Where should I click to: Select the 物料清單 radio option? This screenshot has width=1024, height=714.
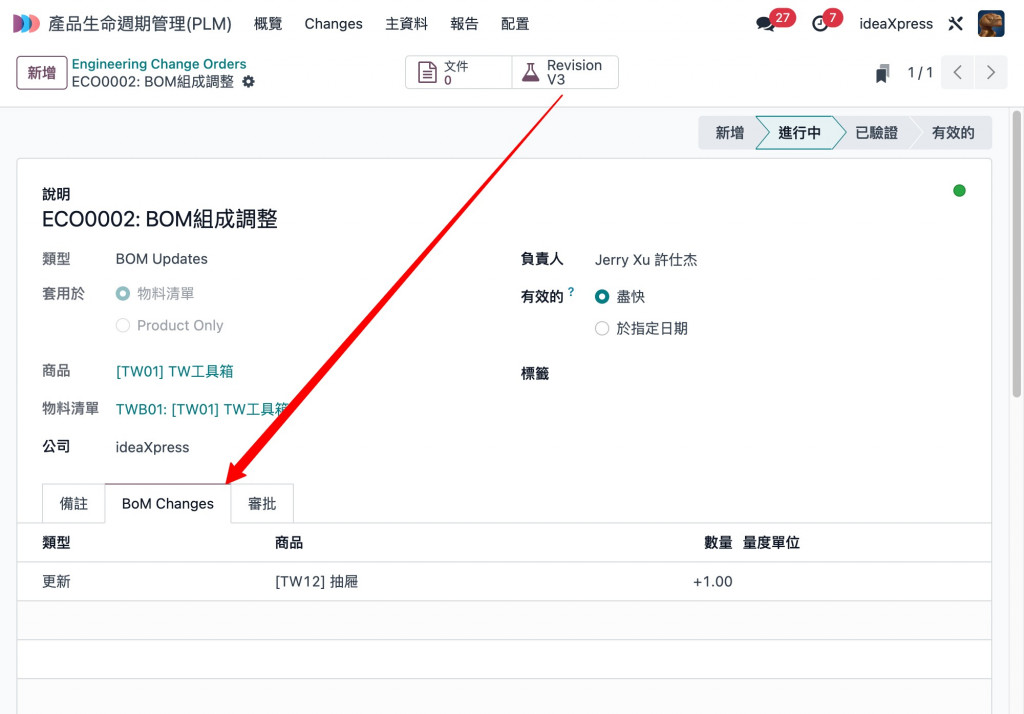click(123, 294)
